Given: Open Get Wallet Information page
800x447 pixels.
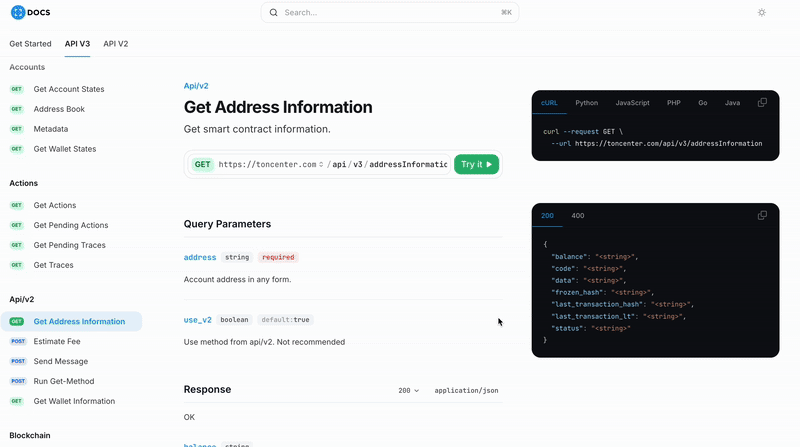Looking at the screenshot, I should pyautogui.click(x=74, y=401).
